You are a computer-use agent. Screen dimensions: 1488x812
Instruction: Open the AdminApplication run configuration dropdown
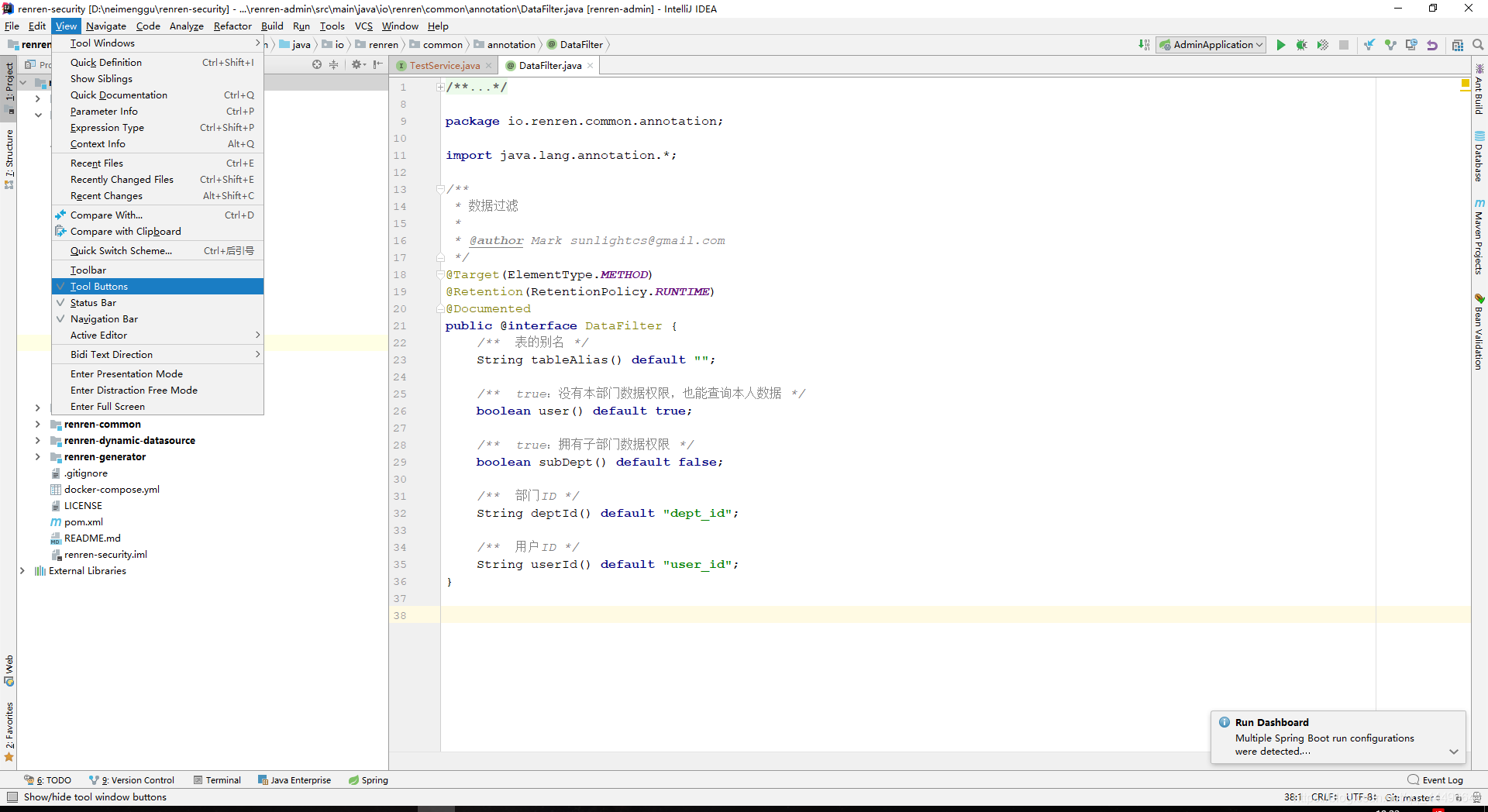click(x=1211, y=45)
